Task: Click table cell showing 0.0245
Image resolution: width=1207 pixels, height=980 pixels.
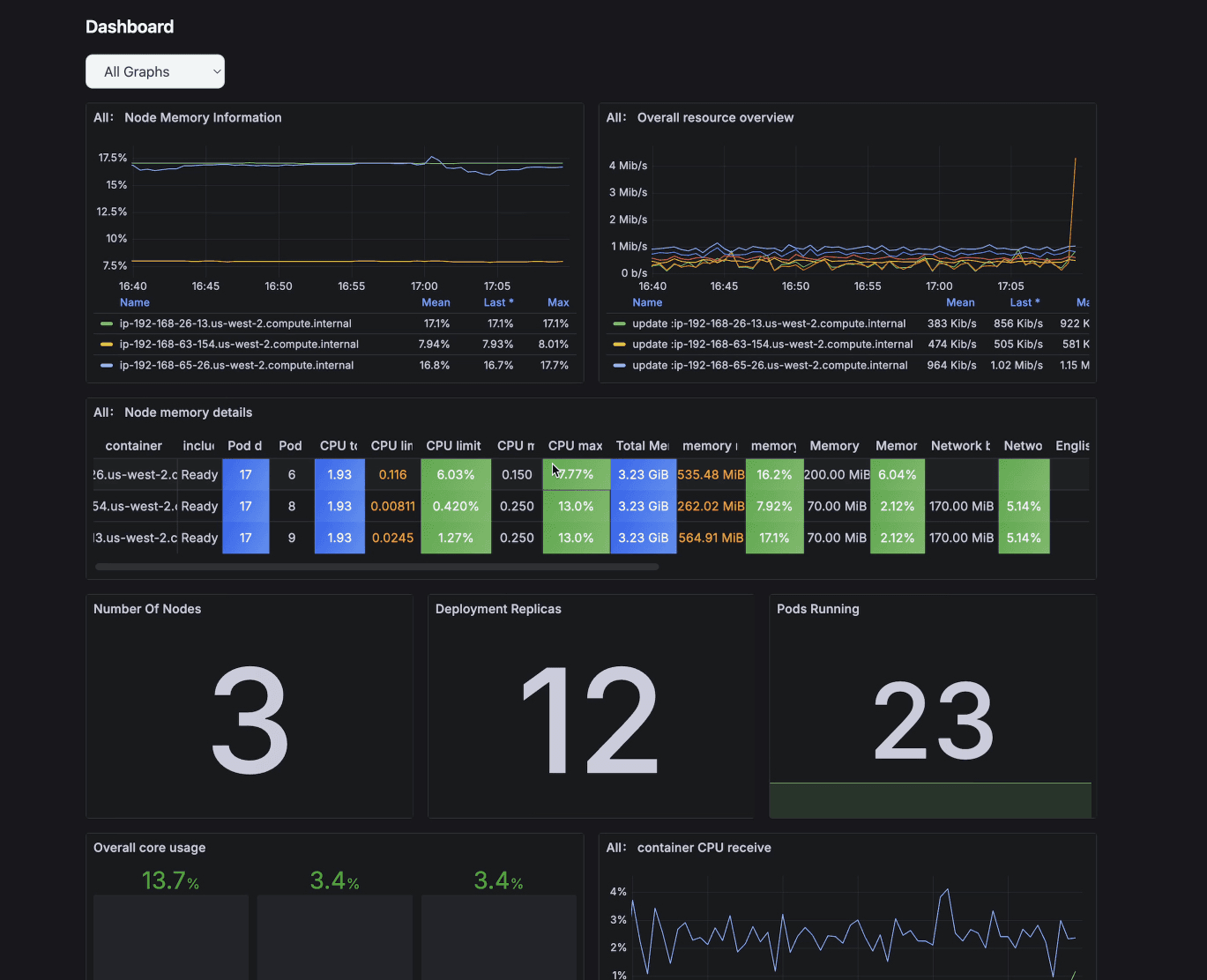Action: point(393,538)
